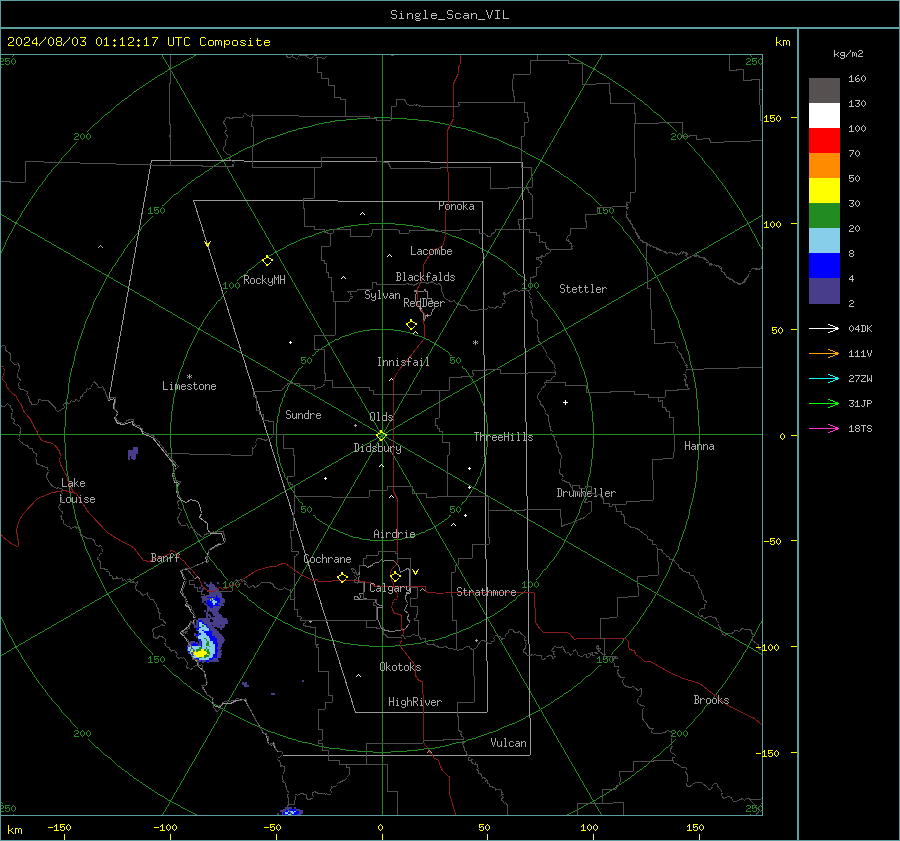900x841 pixels.
Task: Click the orange 111V arrow in legend
Action: [824, 354]
